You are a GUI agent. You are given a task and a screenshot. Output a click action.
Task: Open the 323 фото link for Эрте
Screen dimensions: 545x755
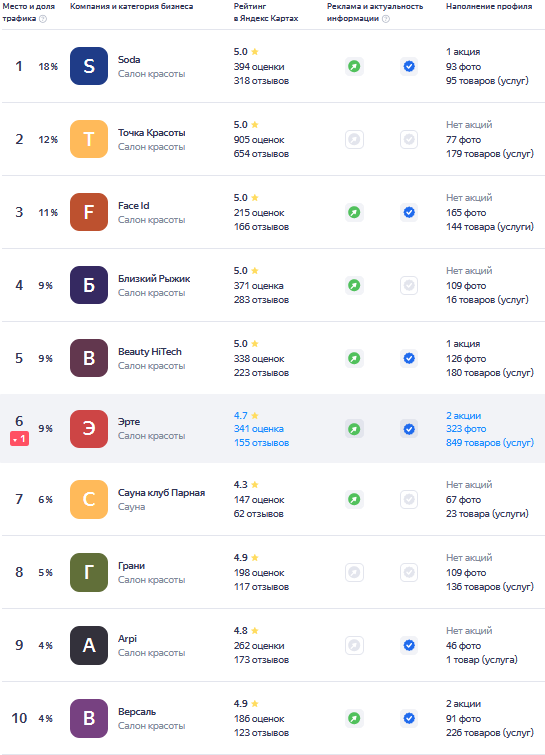click(x=466, y=429)
